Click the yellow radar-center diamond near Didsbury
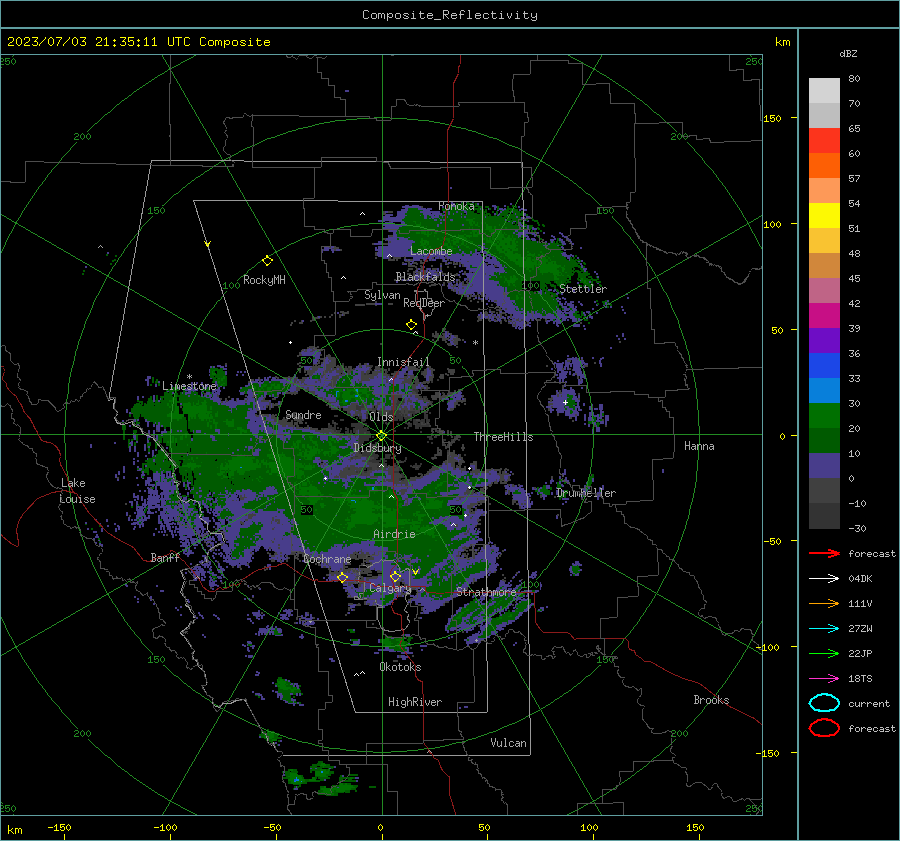Image resolution: width=900 pixels, height=841 pixels. click(381, 436)
